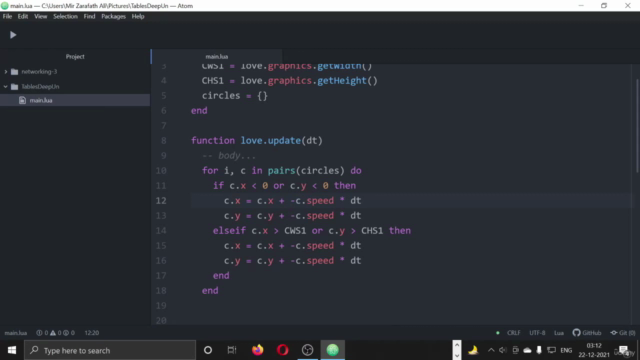Open linter errors count in status bar
Viewport: 640px width, 360px height.
click(42, 333)
